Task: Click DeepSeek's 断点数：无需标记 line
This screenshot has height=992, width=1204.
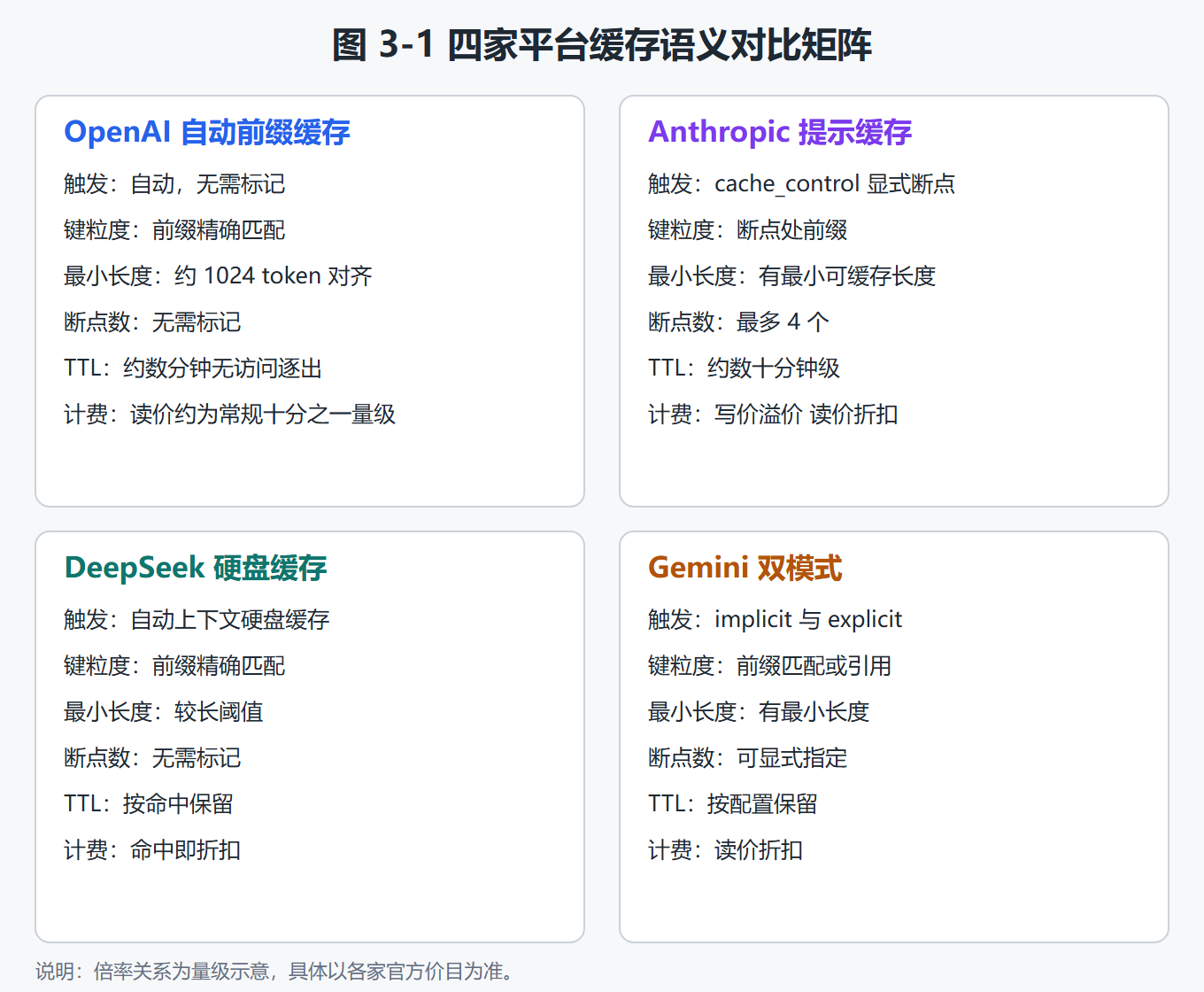Action: (x=152, y=758)
